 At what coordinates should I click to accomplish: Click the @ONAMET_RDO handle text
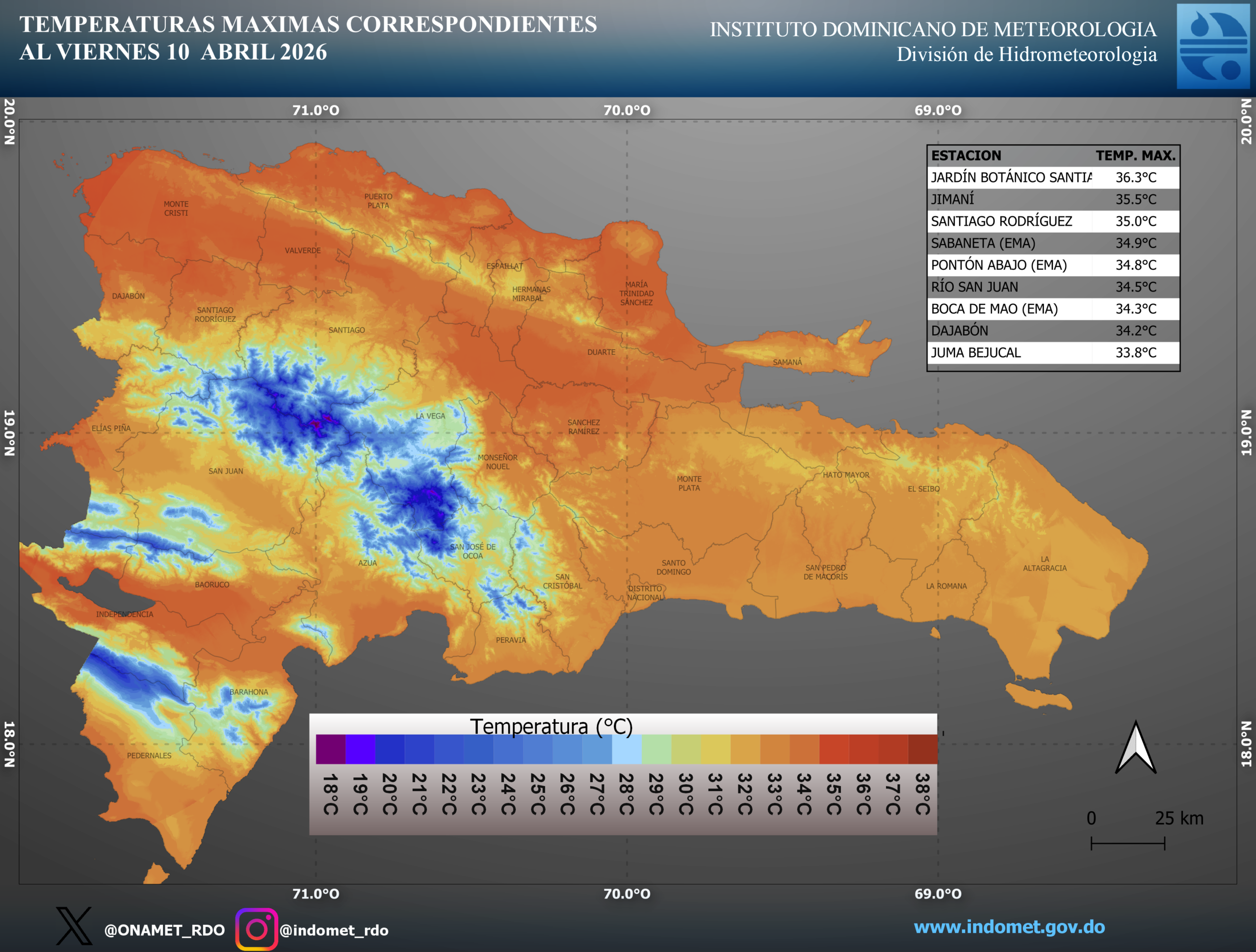(164, 930)
